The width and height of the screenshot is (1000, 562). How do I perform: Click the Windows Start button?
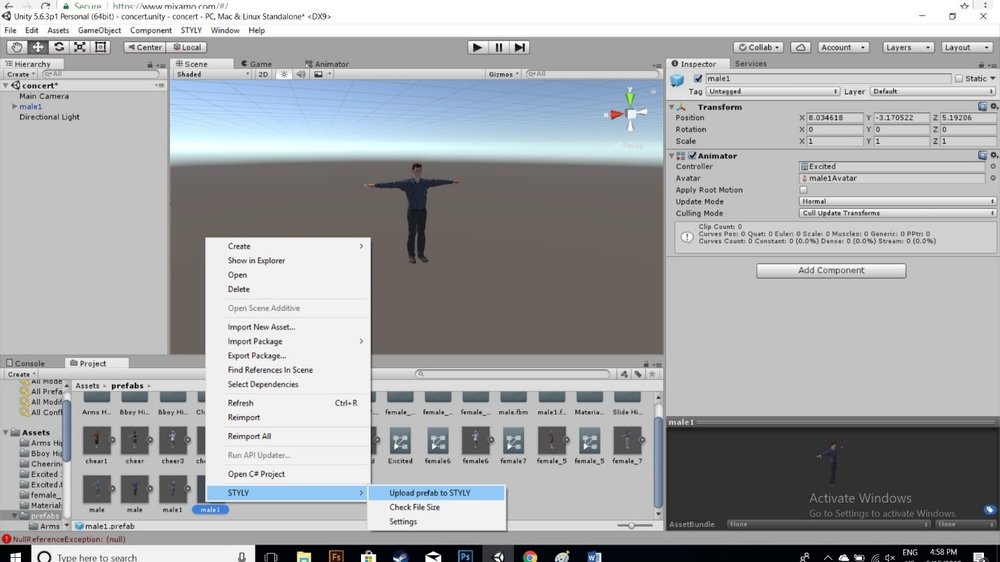pyautogui.click(x=15, y=556)
